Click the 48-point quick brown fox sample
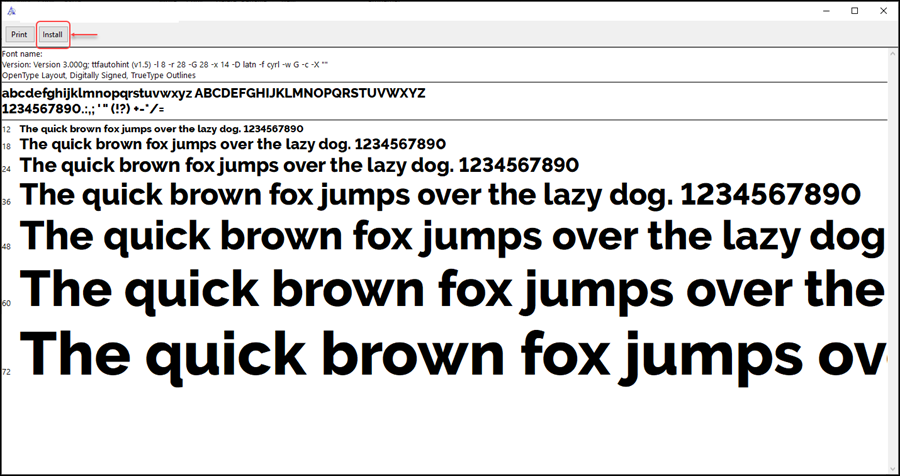The image size is (900, 476). pos(452,237)
